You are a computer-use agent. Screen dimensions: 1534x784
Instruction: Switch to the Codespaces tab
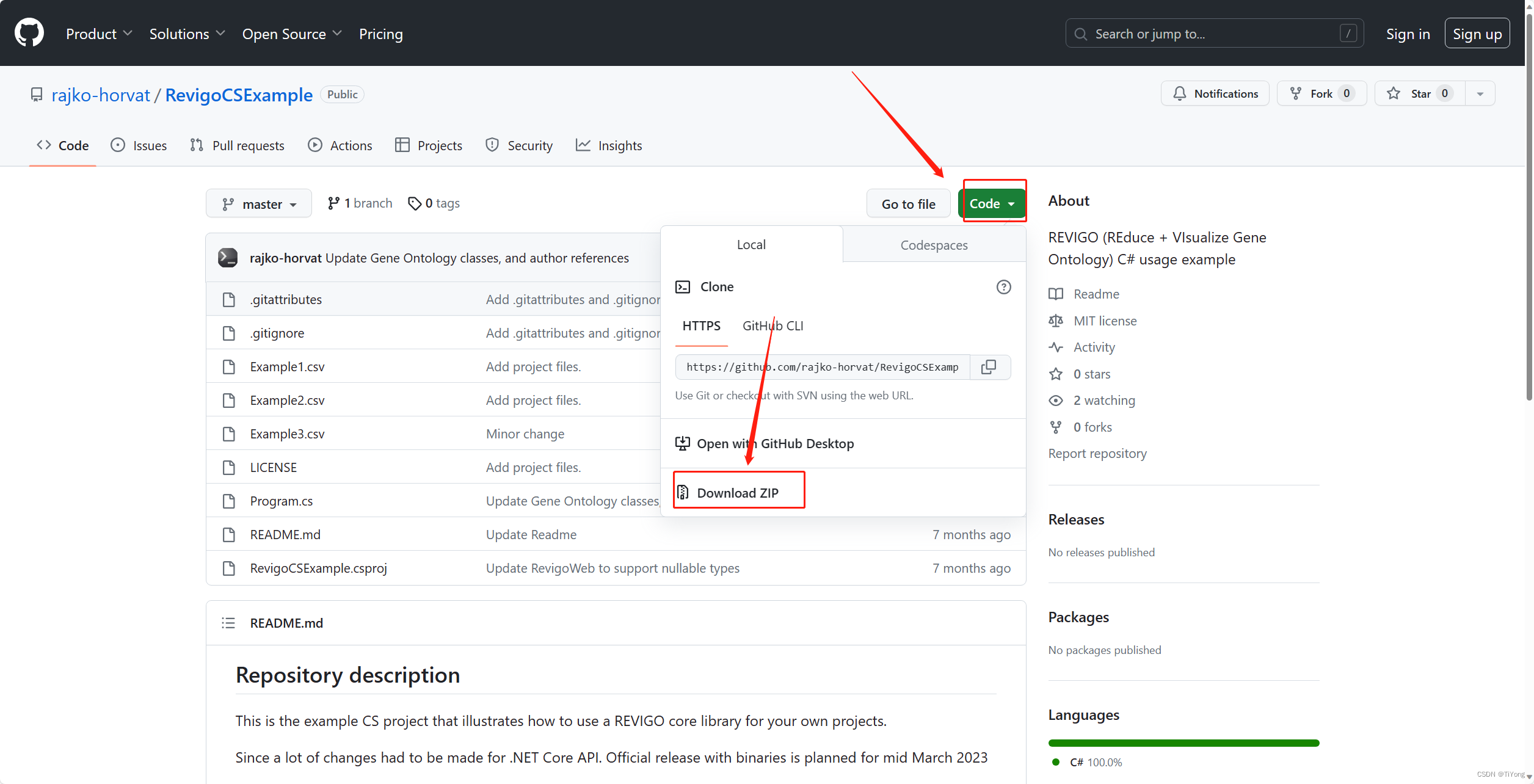[934, 245]
